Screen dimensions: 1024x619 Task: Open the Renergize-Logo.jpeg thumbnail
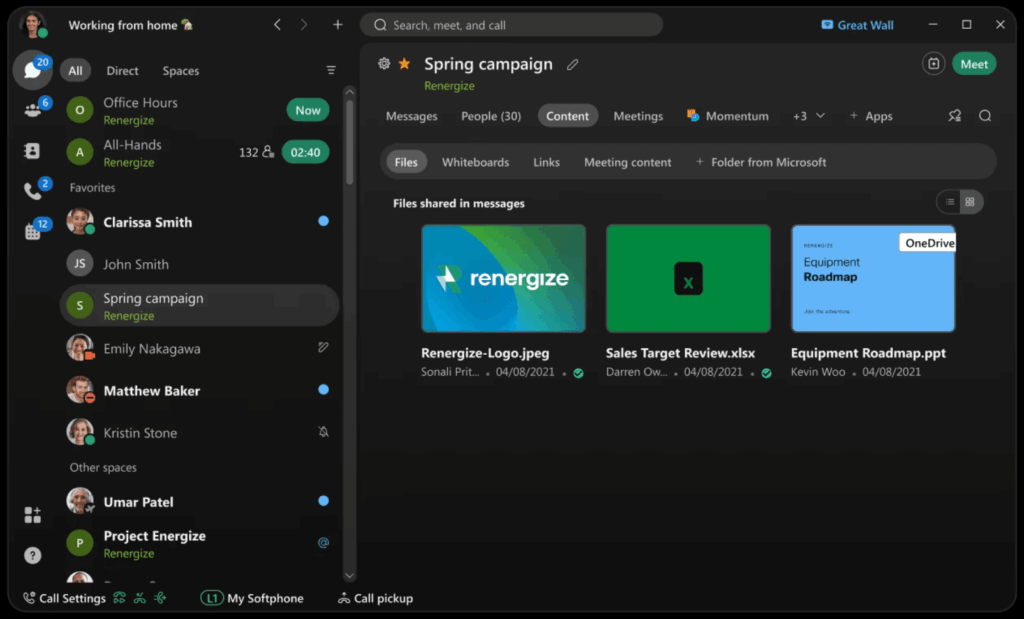[504, 278]
